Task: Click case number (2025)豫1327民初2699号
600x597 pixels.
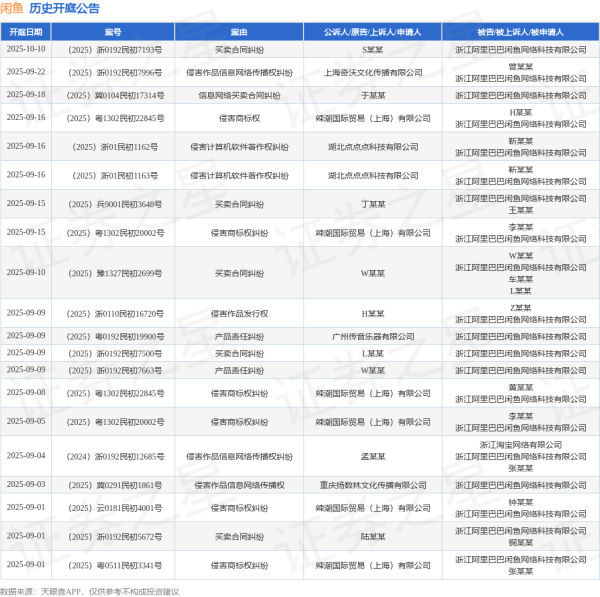Action: click(x=115, y=273)
